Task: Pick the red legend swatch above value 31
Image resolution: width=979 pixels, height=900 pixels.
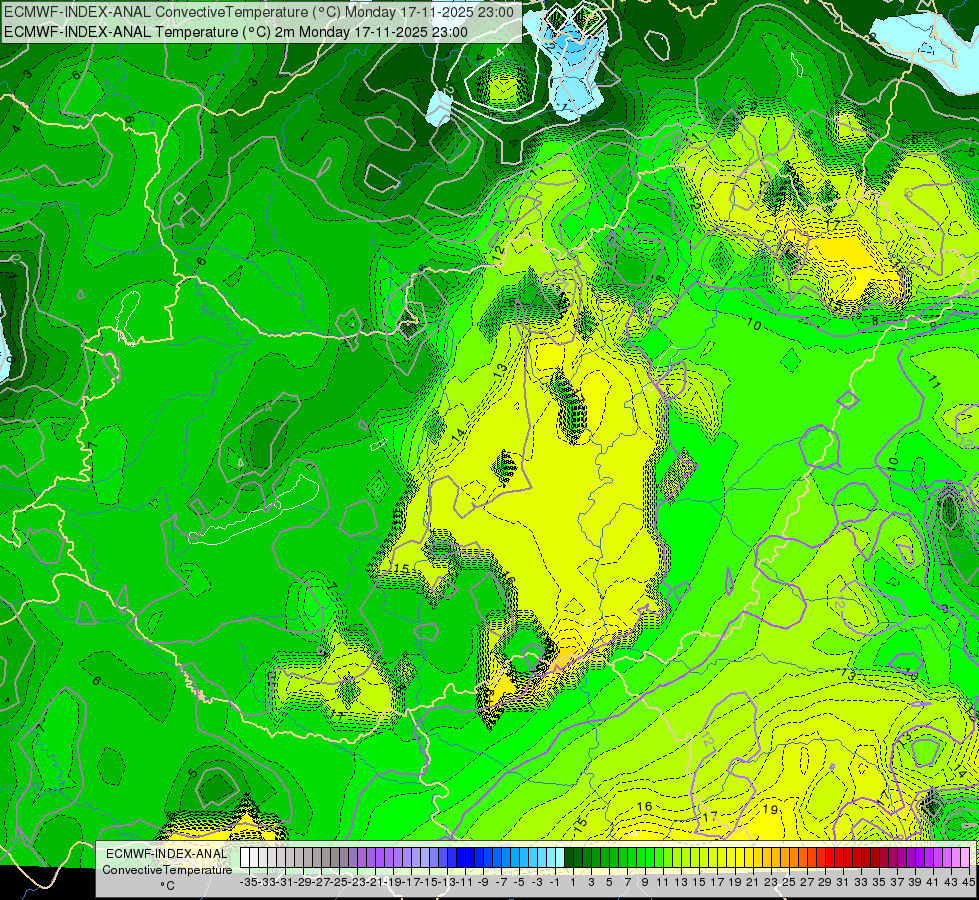Action: tap(839, 858)
